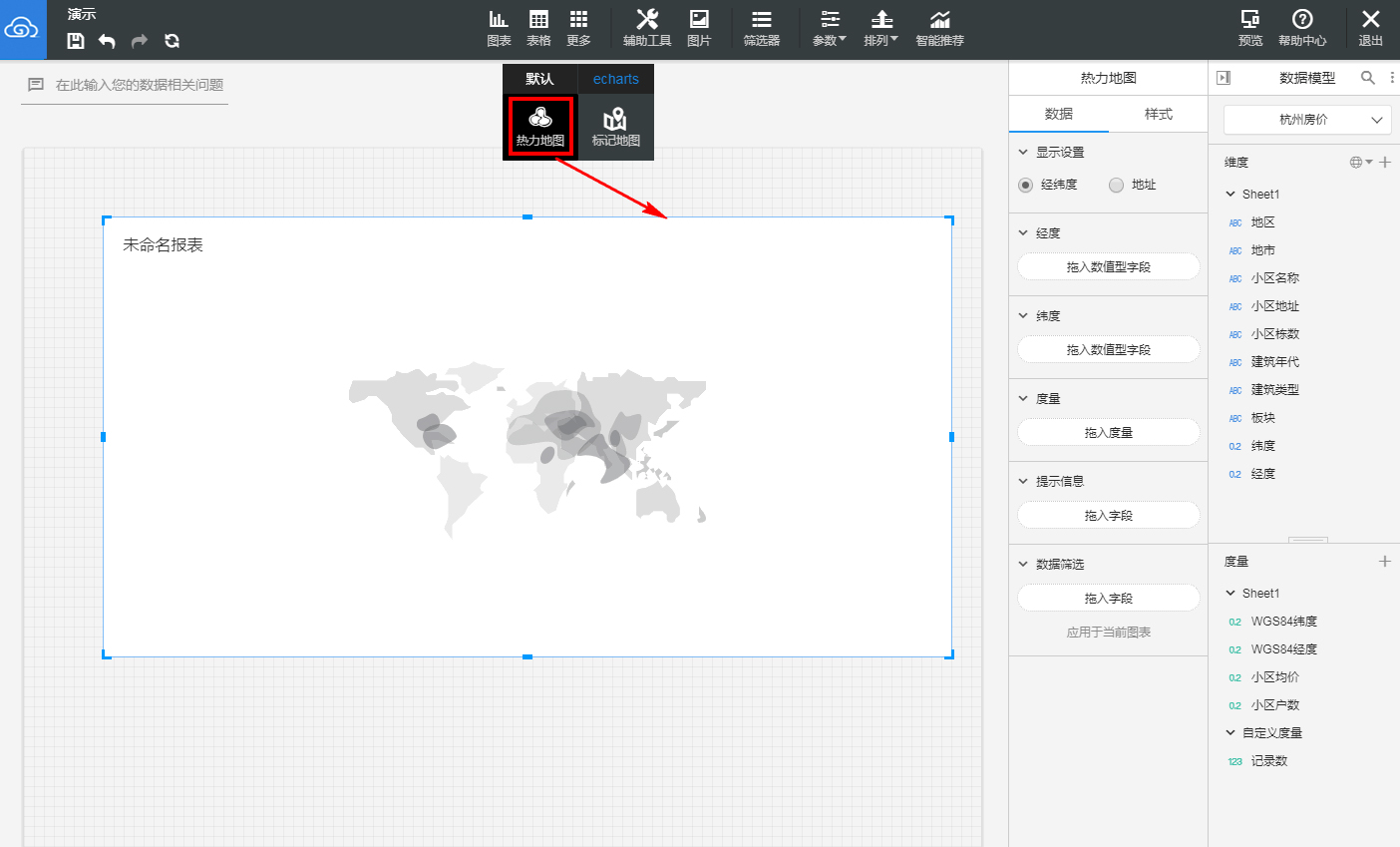
Task: Click 应用于当前图表
Action: tap(1109, 633)
